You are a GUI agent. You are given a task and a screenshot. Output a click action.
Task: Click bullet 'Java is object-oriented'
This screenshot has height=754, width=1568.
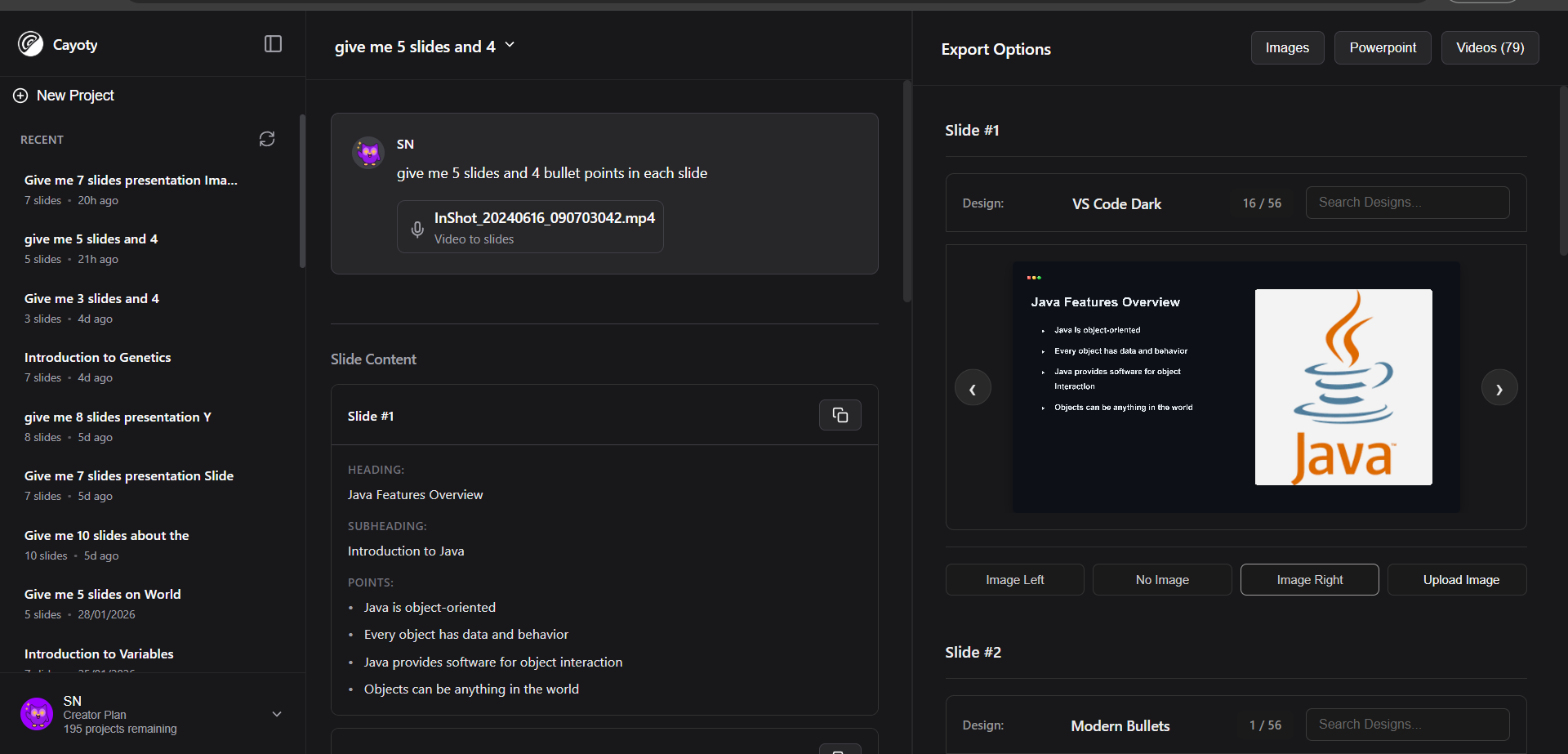(430, 608)
